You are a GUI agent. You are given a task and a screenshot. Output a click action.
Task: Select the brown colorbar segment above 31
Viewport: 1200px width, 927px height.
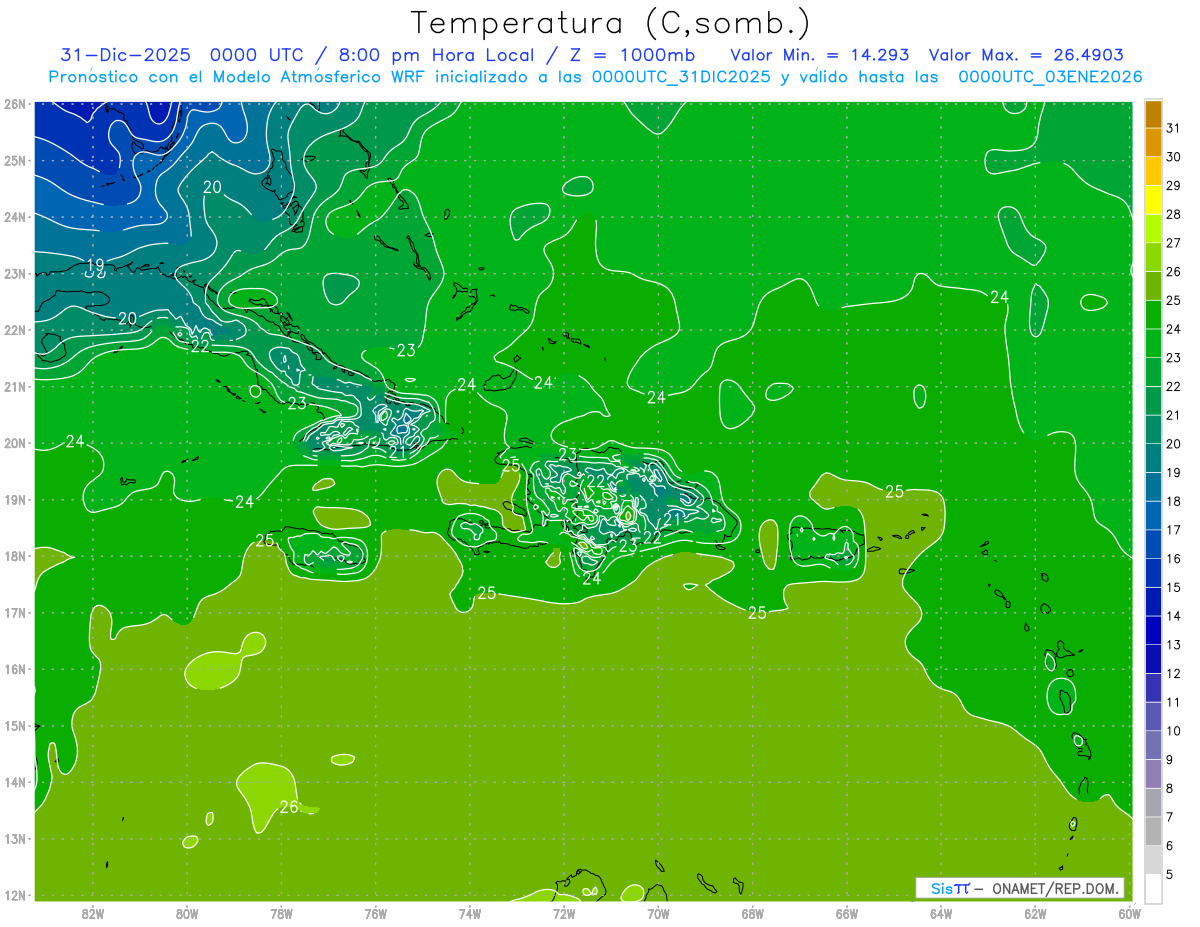tap(1153, 115)
